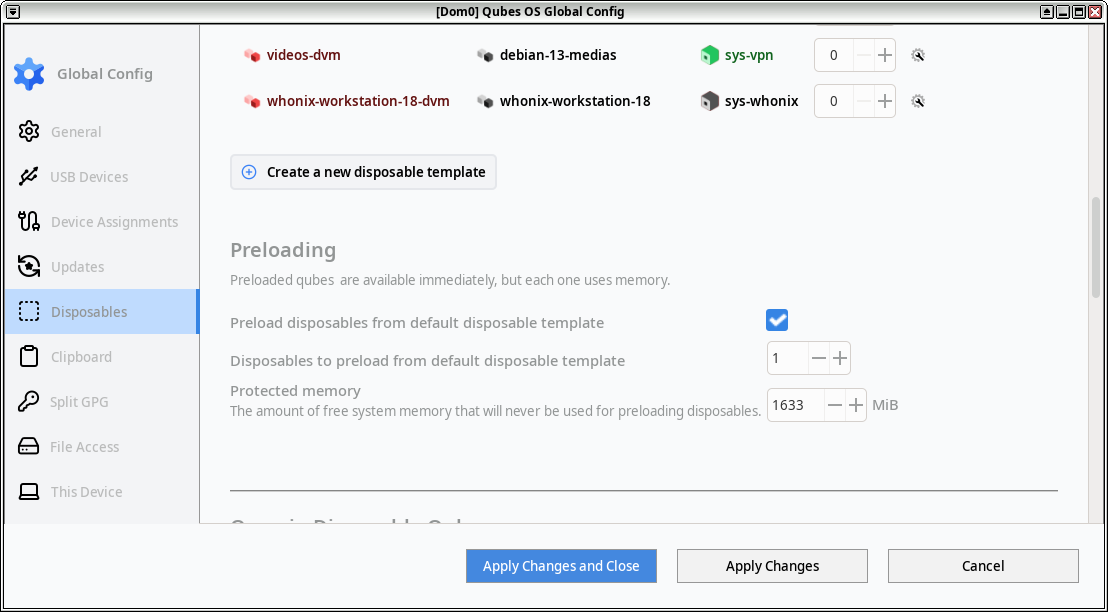Click the USB Devices sidebar icon
Screen dimensions: 1108x612
(x=28, y=177)
